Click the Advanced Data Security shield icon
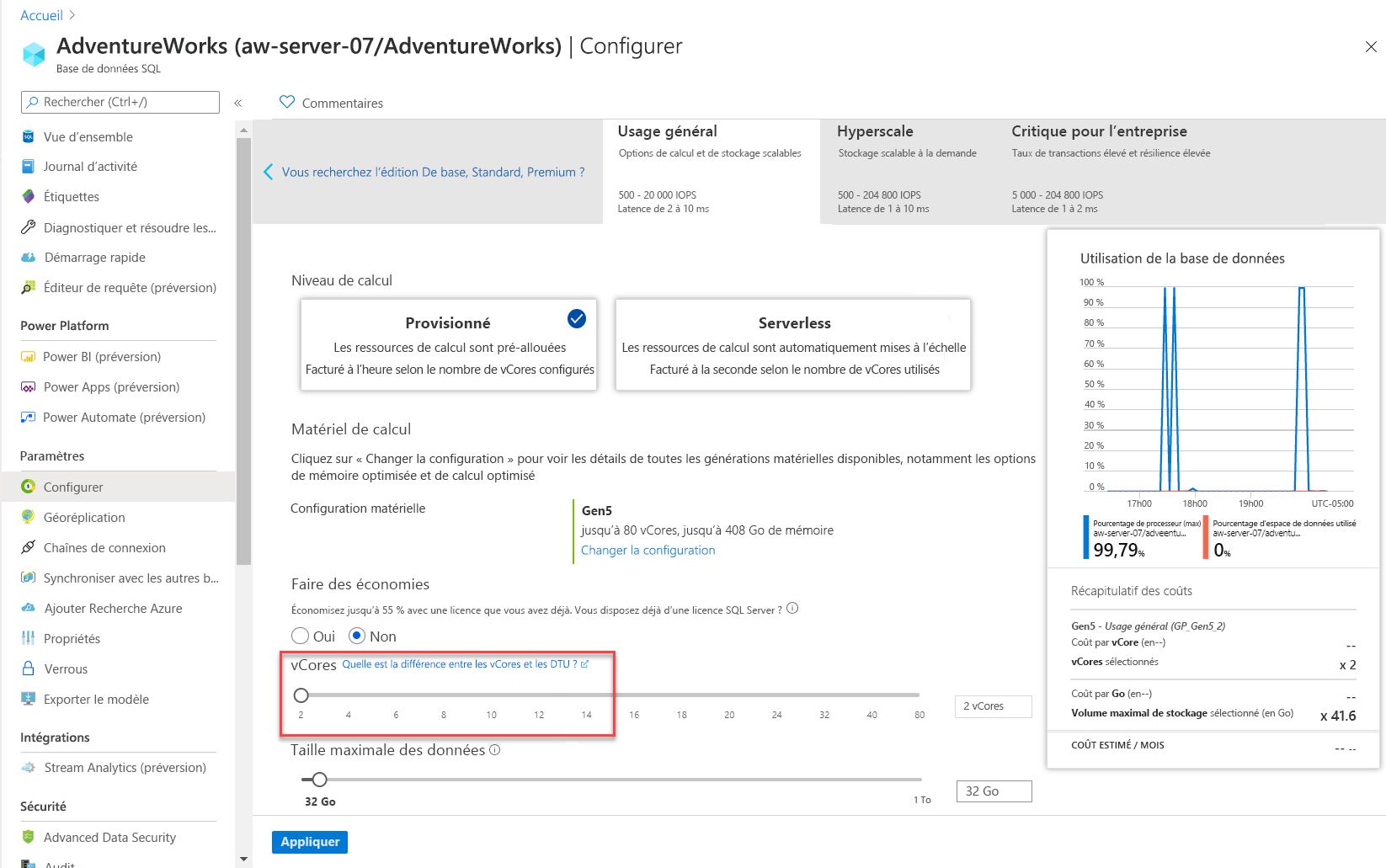This screenshot has height=868, width=1386. click(28, 837)
